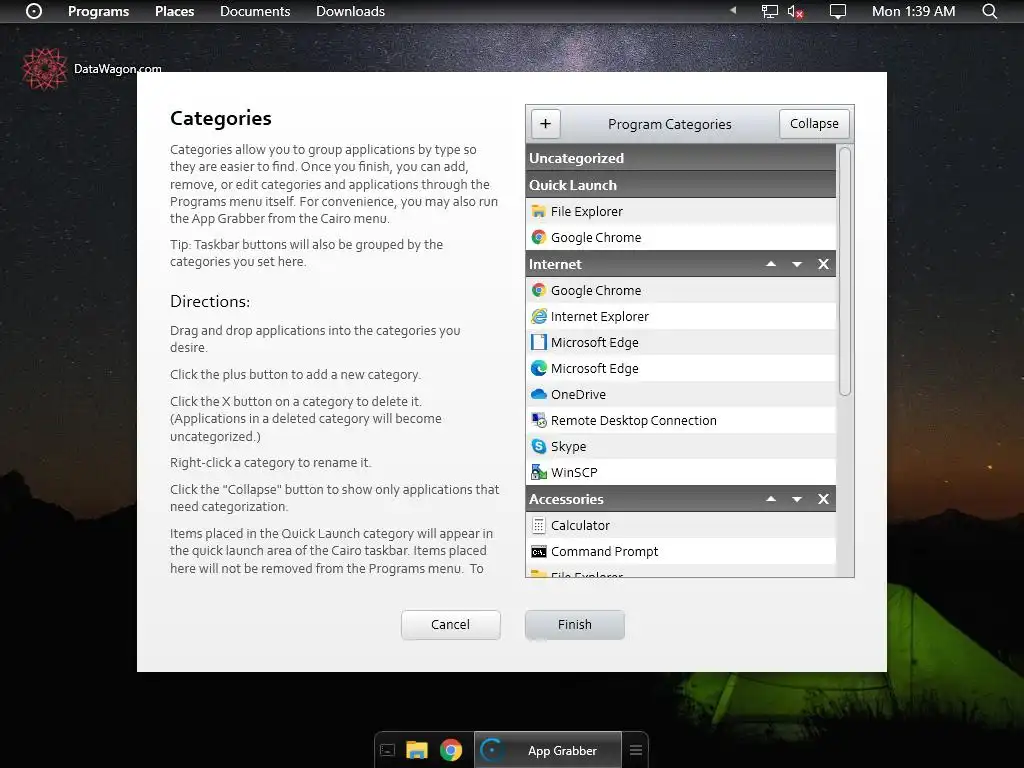Select the Uncategorized category header
Viewport: 1024px width, 768px height.
tap(680, 158)
